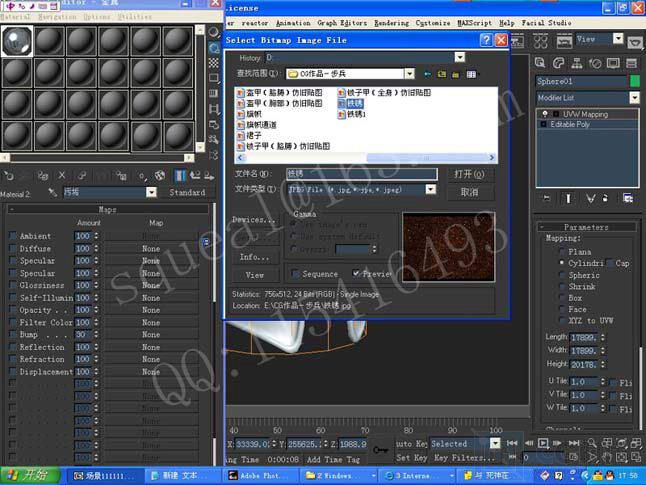Open View coordinate system dropdown
646x485 pixels.
pos(618,39)
